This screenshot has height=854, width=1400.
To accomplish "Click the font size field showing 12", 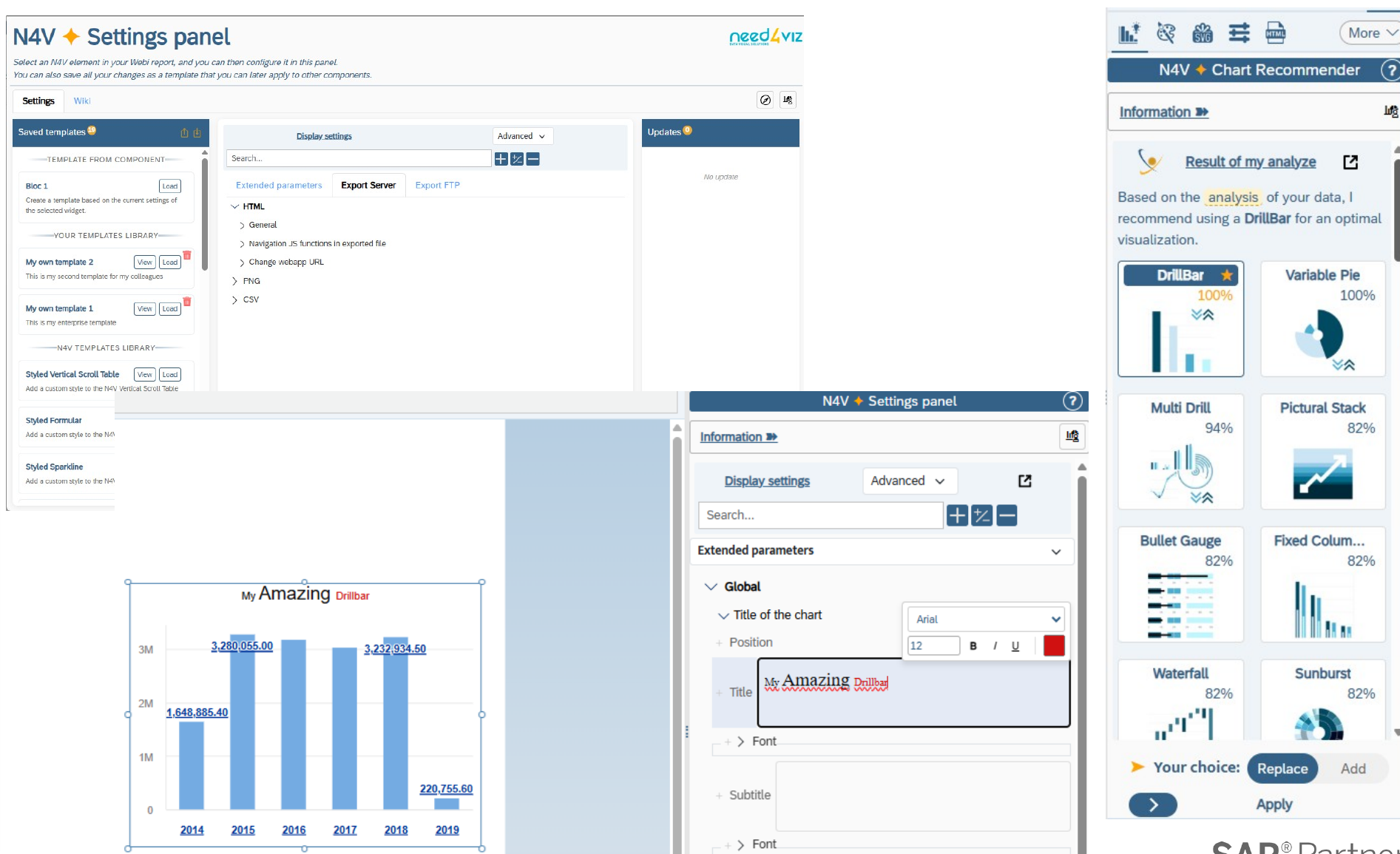I will (933, 645).
